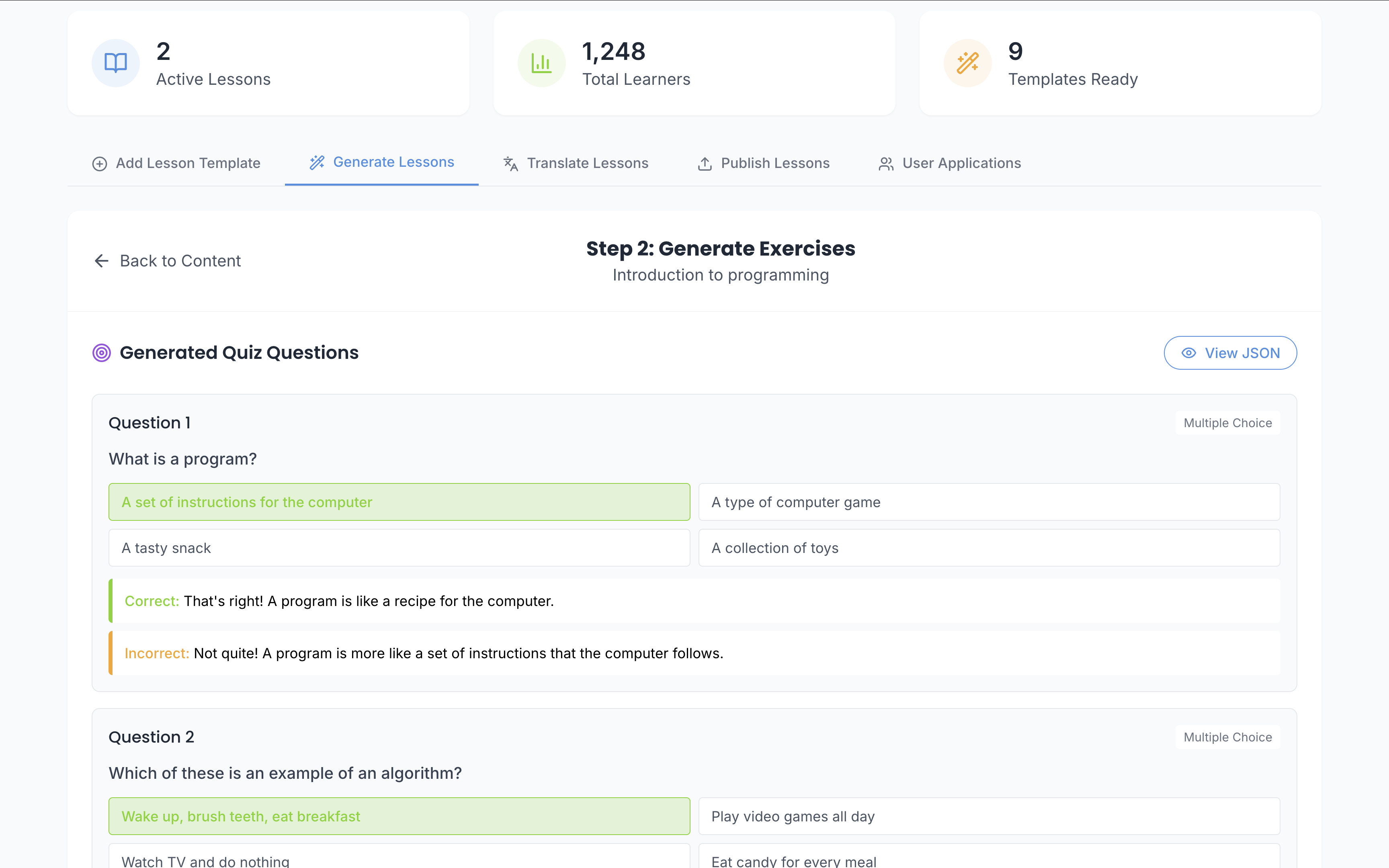The height and width of the screenshot is (868, 1389).
Task: Pick answer 'A tasty snack'
Action: pos(399,548)
